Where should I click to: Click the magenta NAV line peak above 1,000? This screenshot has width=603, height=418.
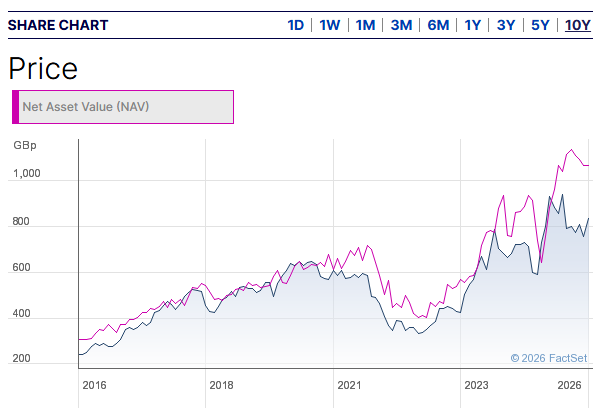(571, 150)
